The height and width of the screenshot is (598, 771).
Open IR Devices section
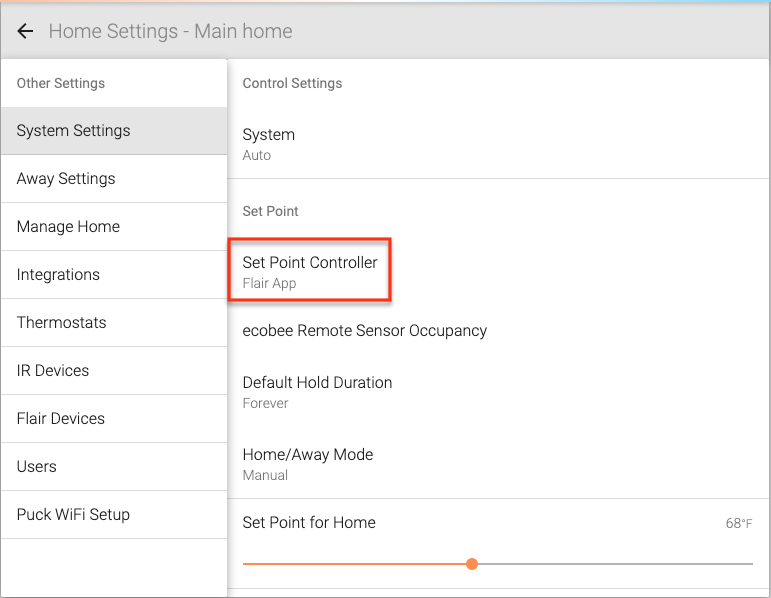(114, 370)
